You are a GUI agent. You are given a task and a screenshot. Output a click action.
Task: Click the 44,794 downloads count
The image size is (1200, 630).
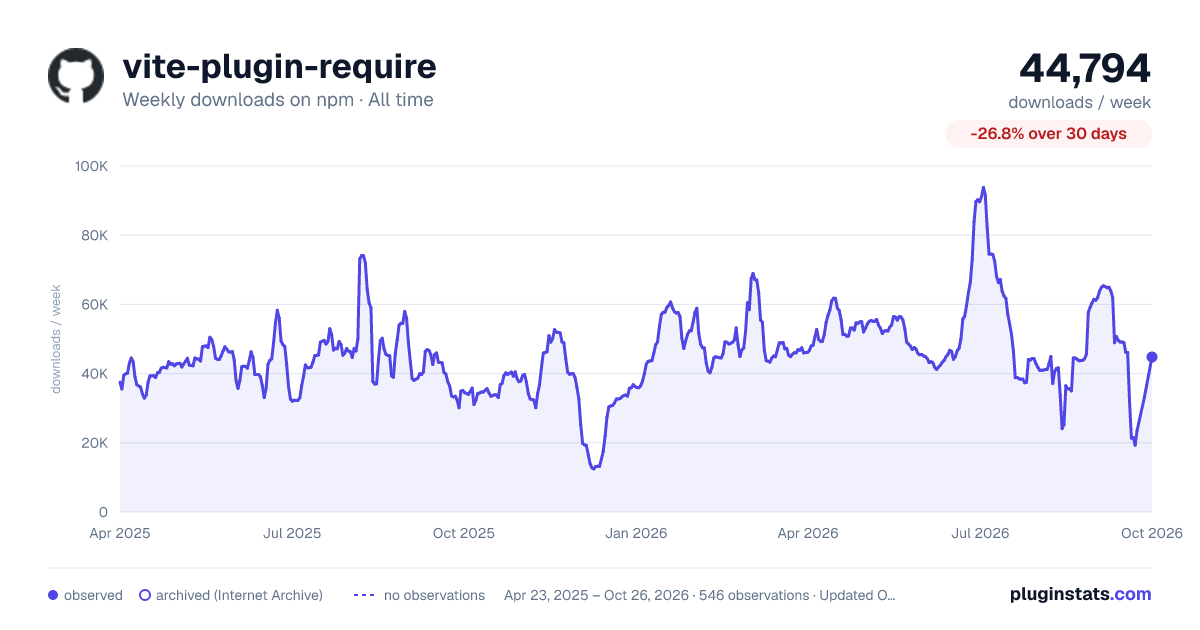(x=1085, y=68)
